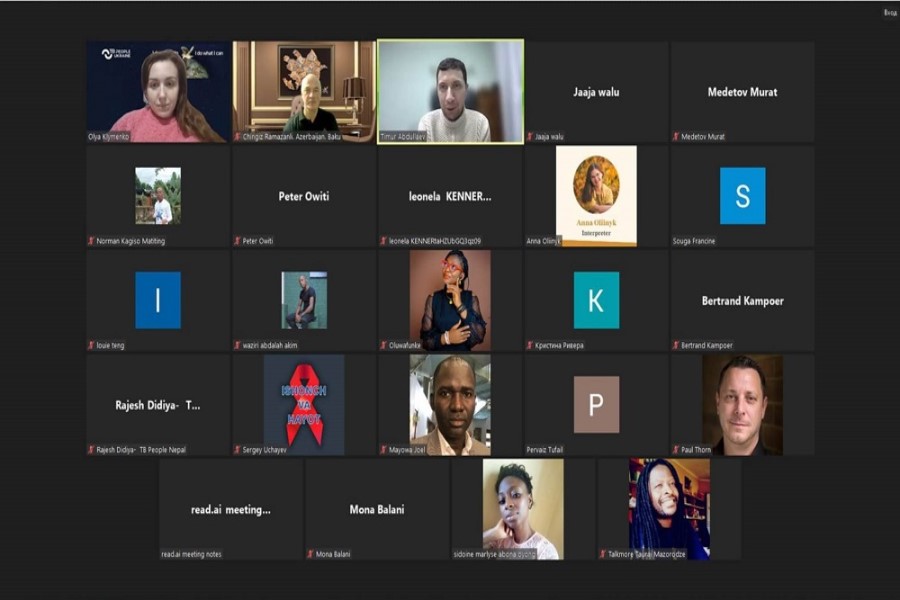The width and height of the screenshot is (900, 600).
Task: Click muted mic icon beside Jaaja walu label
Action: [530, 137]
